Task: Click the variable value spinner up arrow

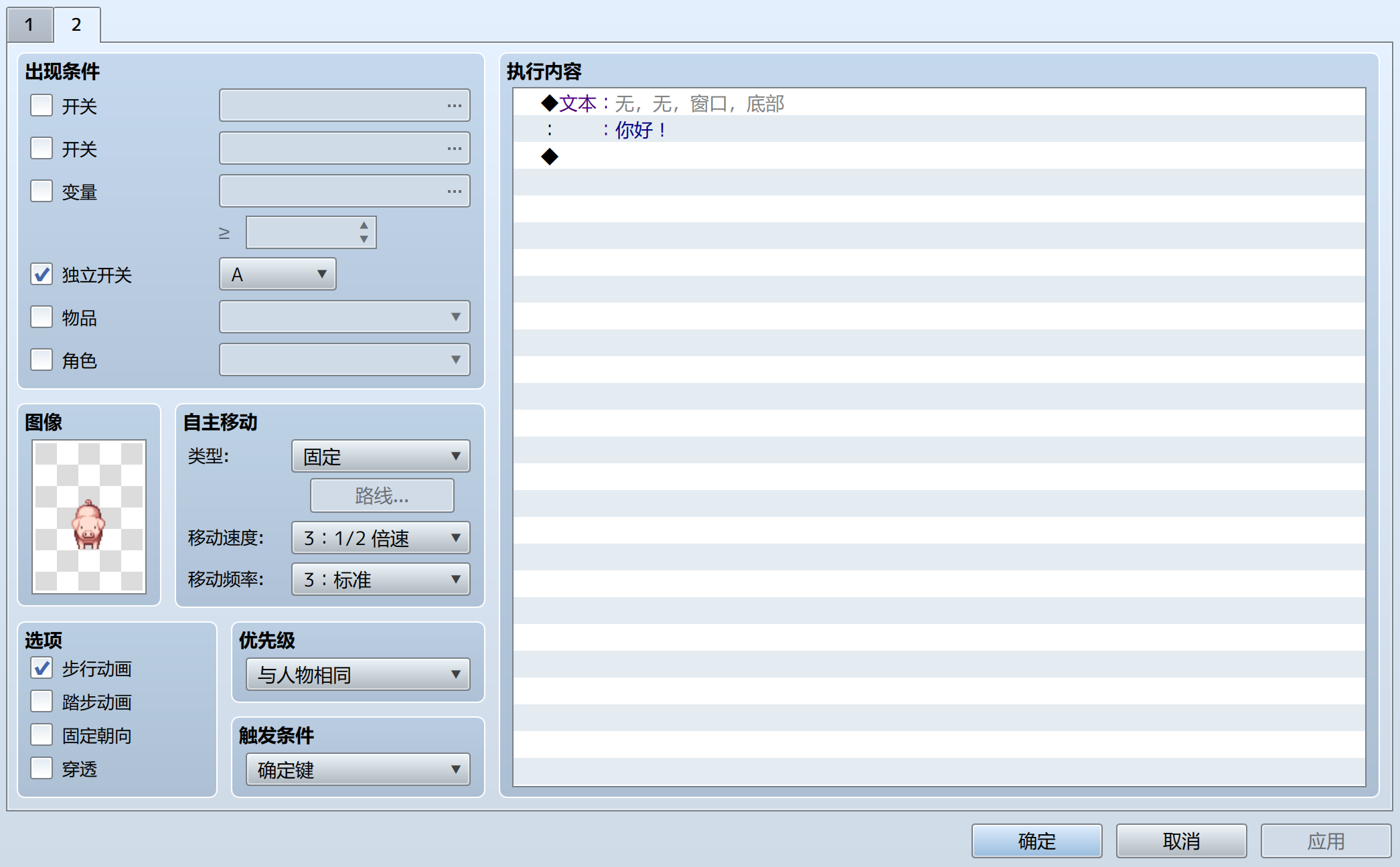Action: [364, 225]
